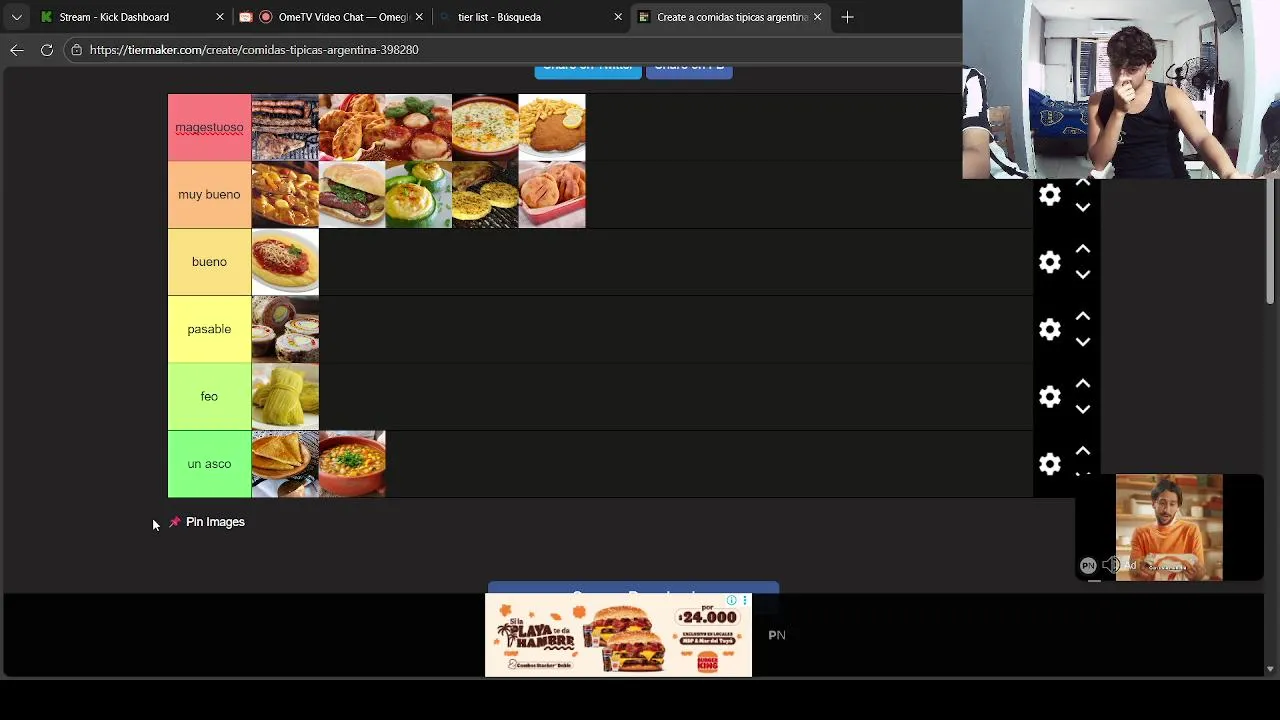Select the first food image in muy bueno
The image size is (1280, 720).
point(285,195)
